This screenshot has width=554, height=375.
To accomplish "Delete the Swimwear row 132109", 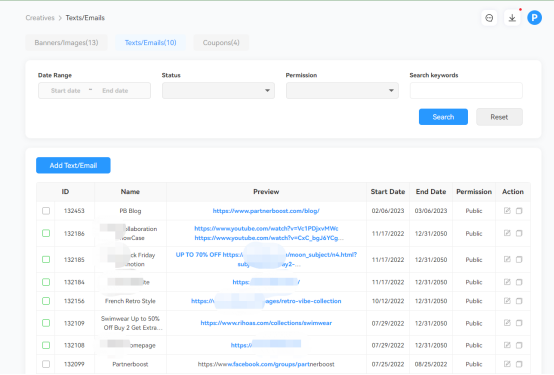I will (519, 323).
